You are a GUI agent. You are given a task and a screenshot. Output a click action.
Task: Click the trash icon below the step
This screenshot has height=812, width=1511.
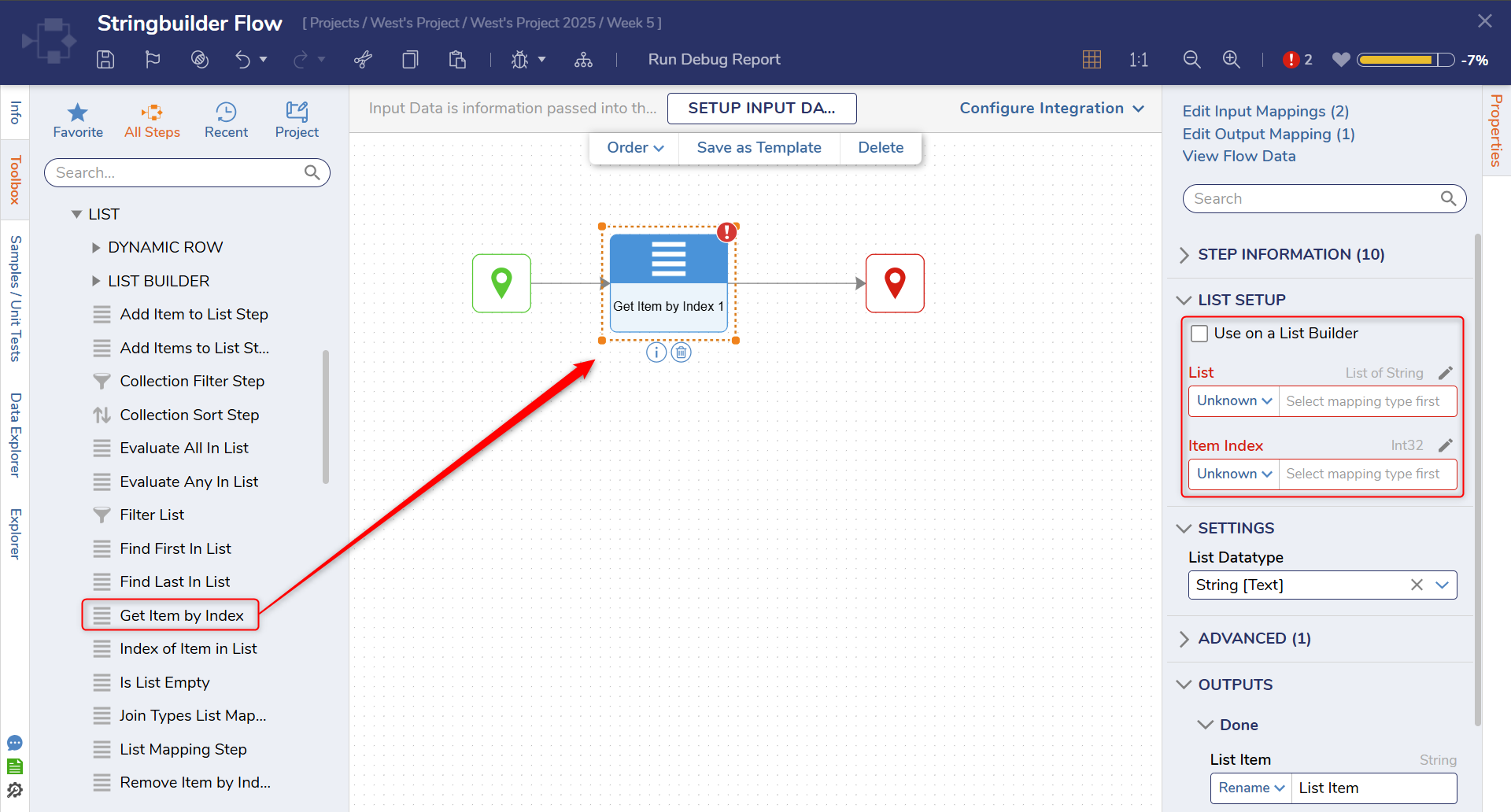(x=682, y=352)
